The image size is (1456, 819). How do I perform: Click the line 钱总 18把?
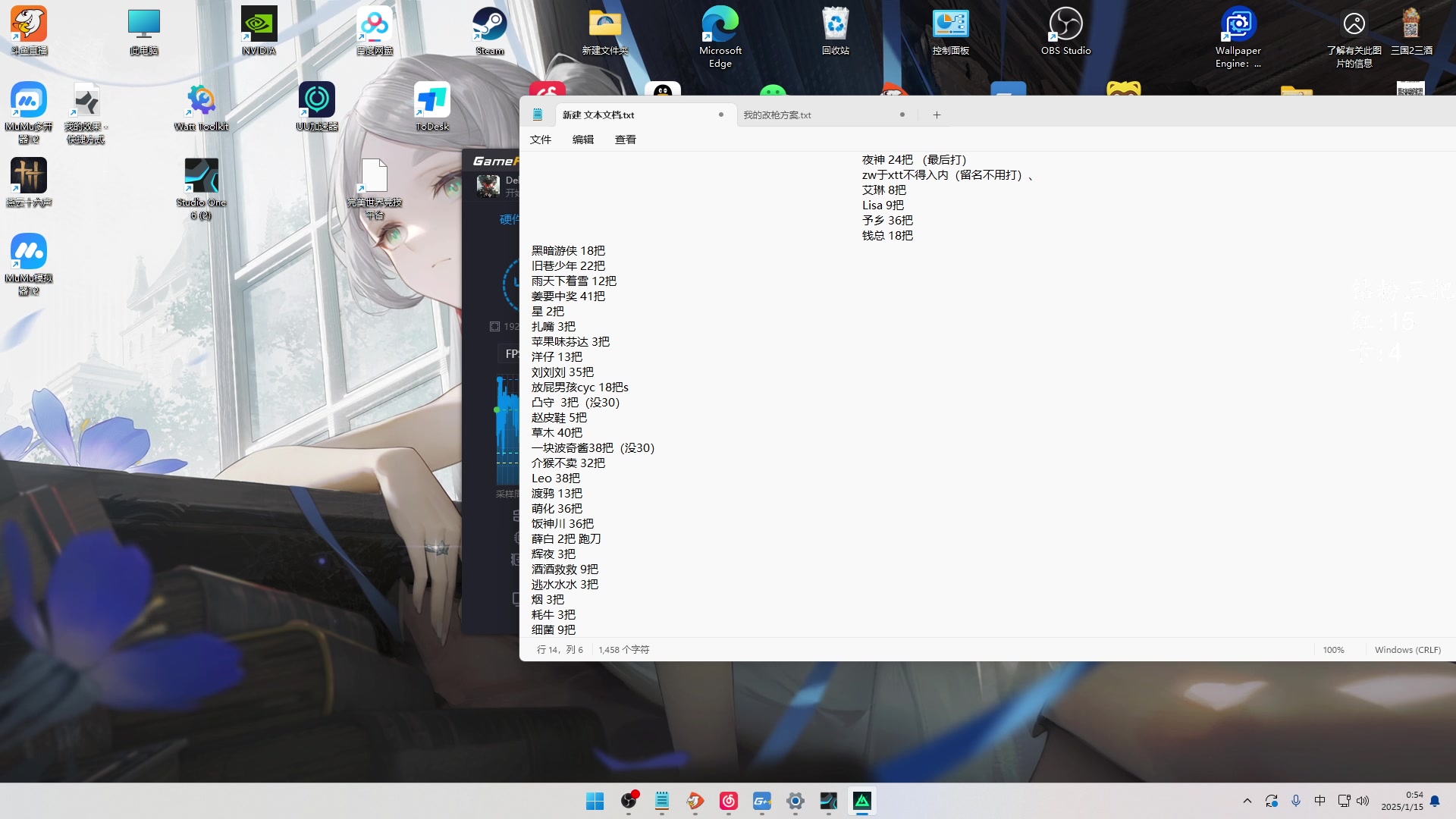point(887,236)
